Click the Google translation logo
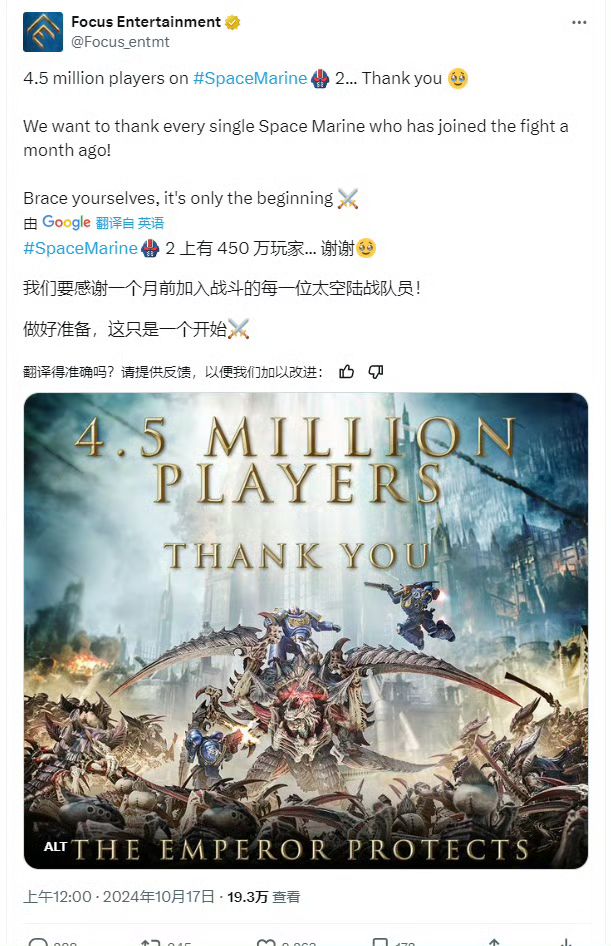The image size is (611, 946). click(x=66, y=223)
